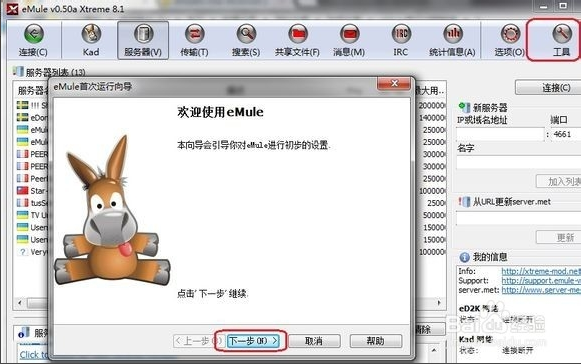Open the Messages (消息) toolbar icon
Image resolution: width=581 pixels, height=364 pixels.
[x=349, y=40]
